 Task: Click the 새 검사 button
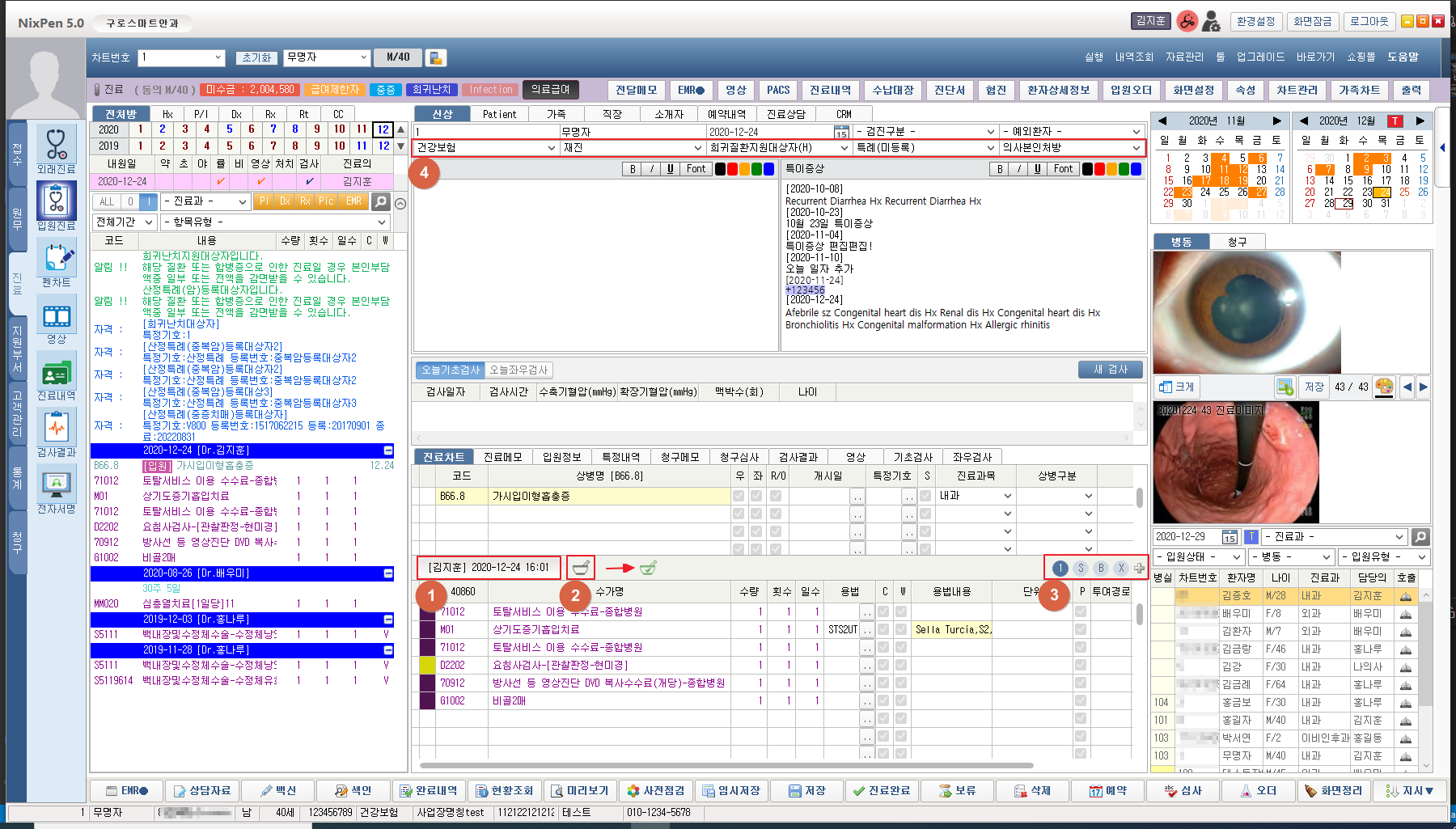pos(1111,369)
